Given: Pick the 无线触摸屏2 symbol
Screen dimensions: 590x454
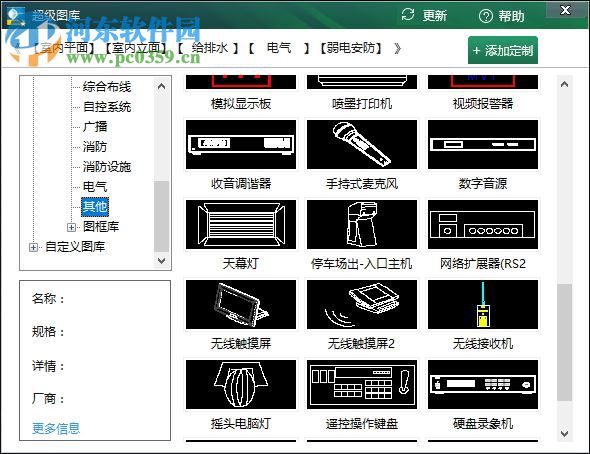Looking at the screenshot, I should tap(362, 304).
